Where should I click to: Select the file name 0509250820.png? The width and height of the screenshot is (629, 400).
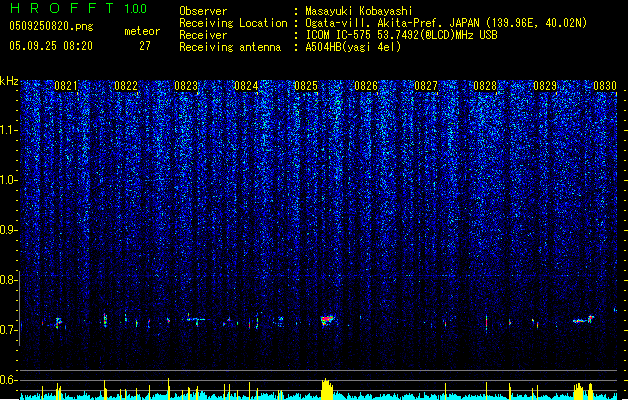(x=51, y=26)
